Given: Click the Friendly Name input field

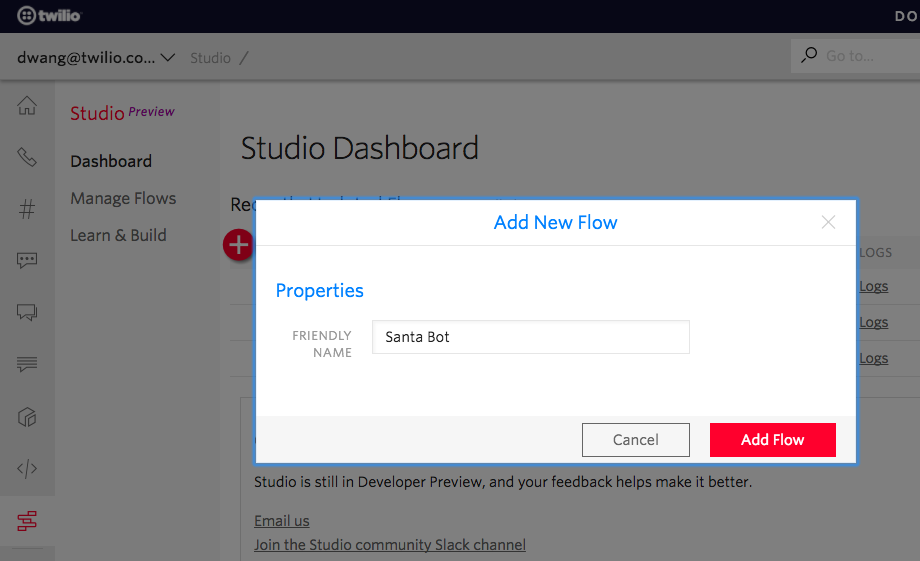Looking at the screenshot, I should 531,337.
